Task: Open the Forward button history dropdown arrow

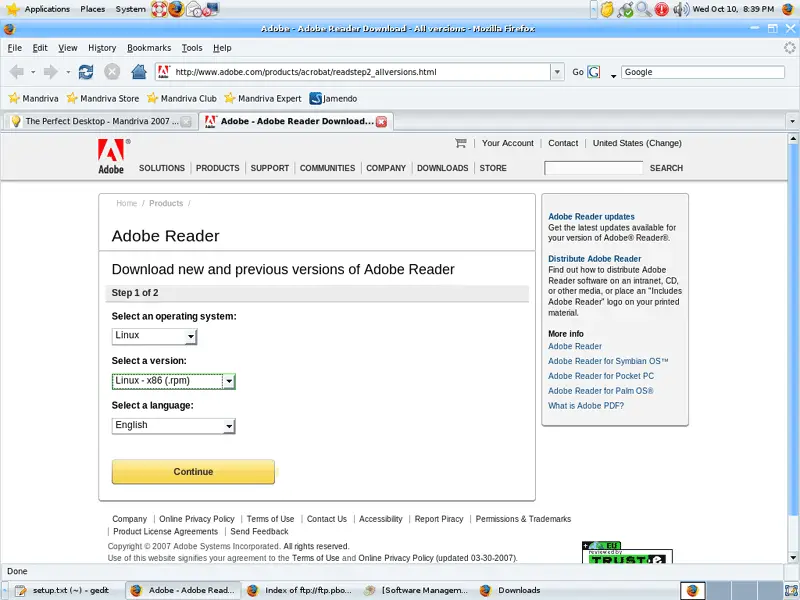Action: tap(68, 72)
